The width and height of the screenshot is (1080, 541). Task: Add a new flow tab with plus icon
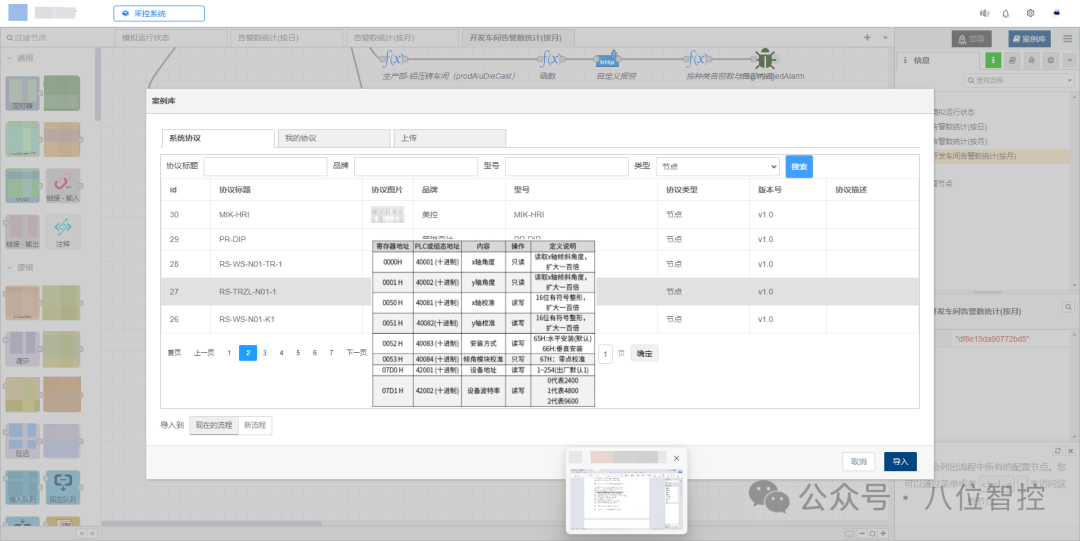(867, 38)
